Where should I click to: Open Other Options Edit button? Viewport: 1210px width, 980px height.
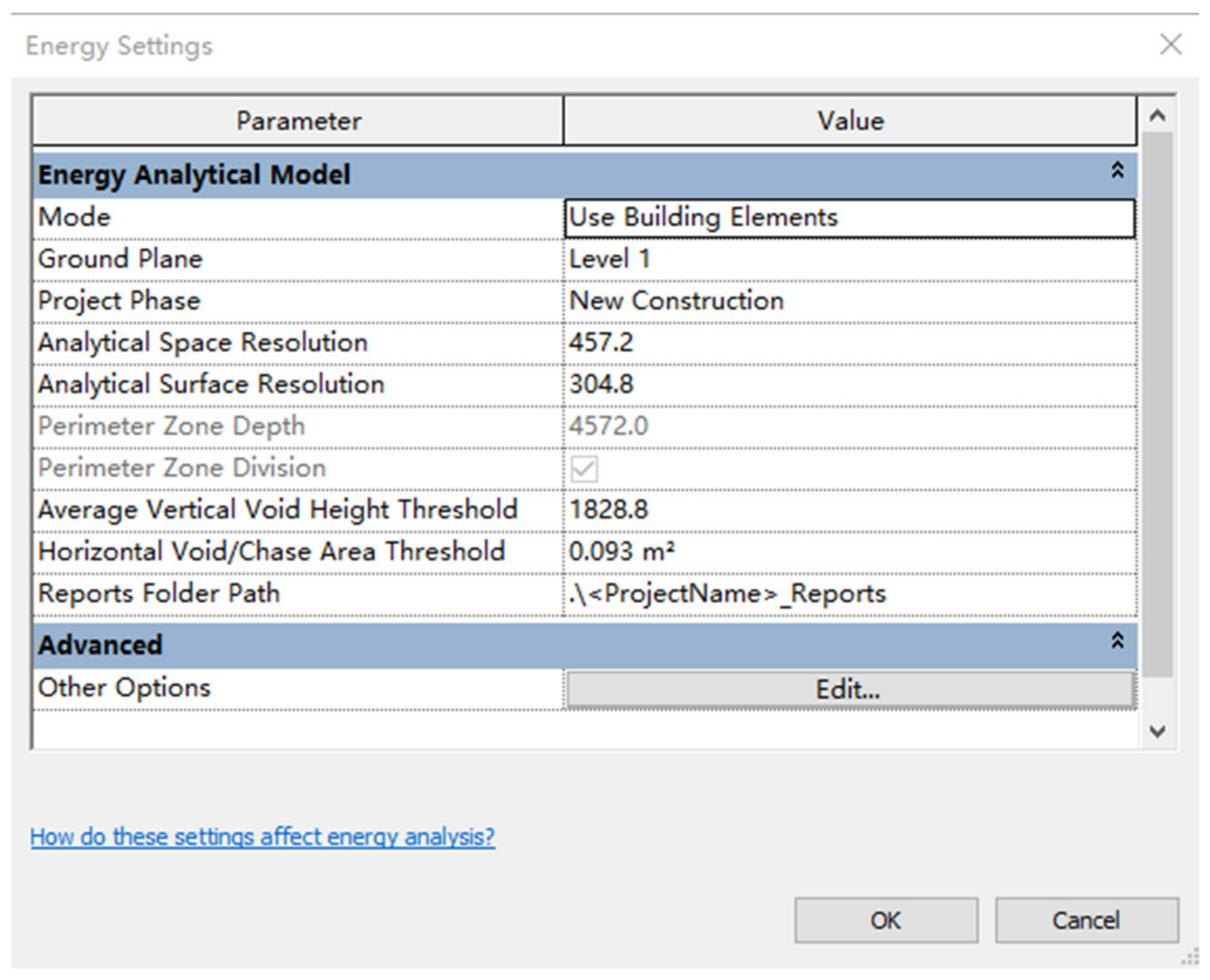pos(850,689)
